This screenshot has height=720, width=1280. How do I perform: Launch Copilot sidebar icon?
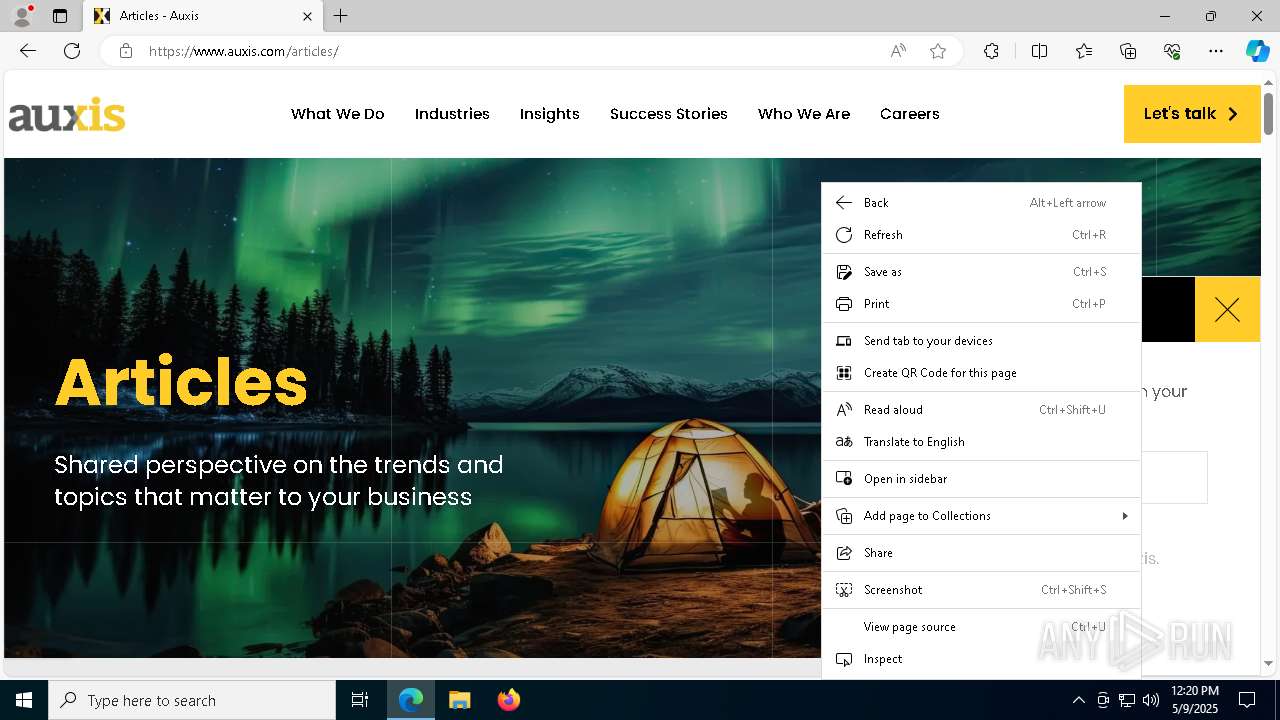pos(1258,51)
